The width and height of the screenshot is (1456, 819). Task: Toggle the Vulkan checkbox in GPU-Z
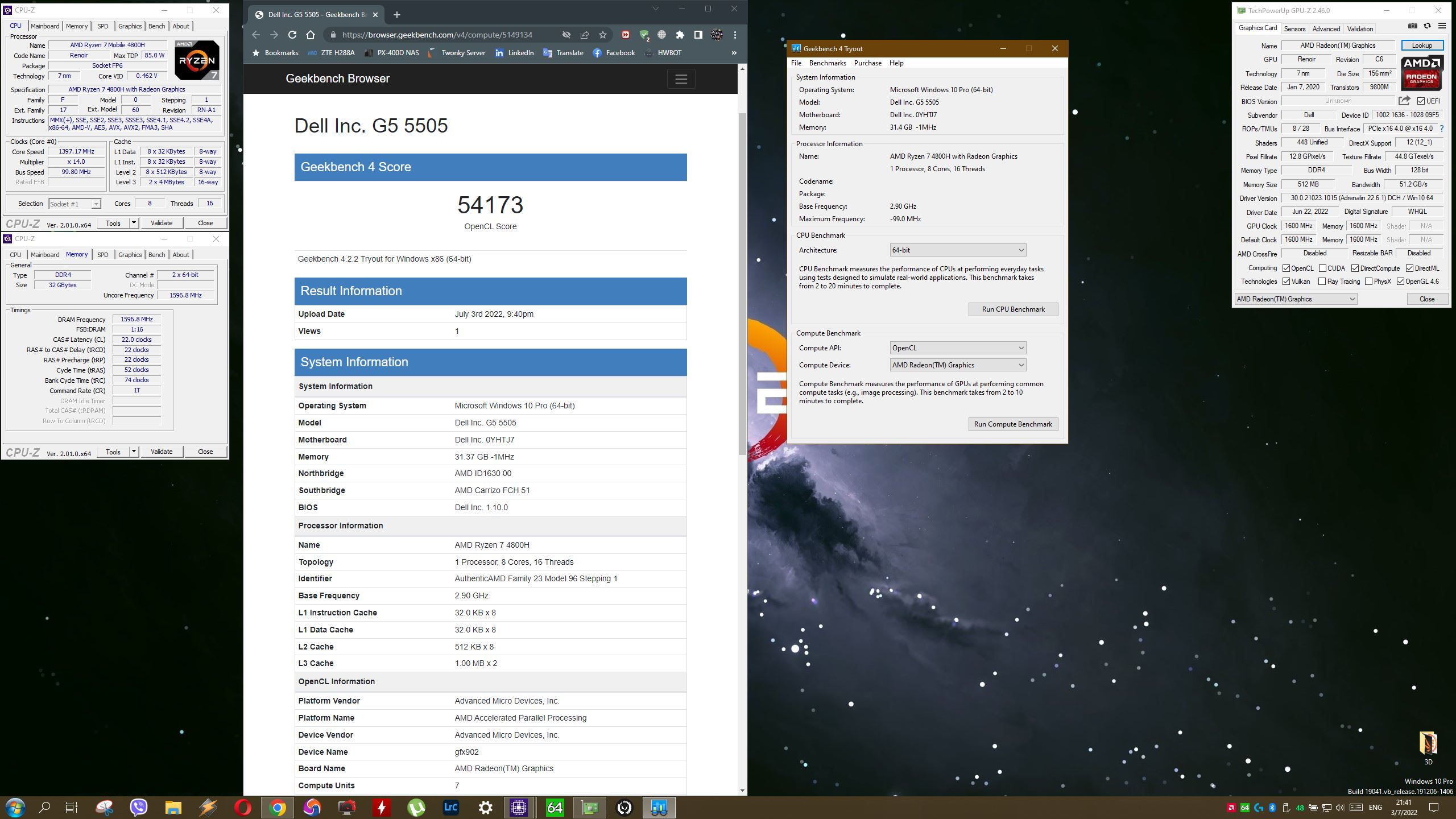(1286, 282)
